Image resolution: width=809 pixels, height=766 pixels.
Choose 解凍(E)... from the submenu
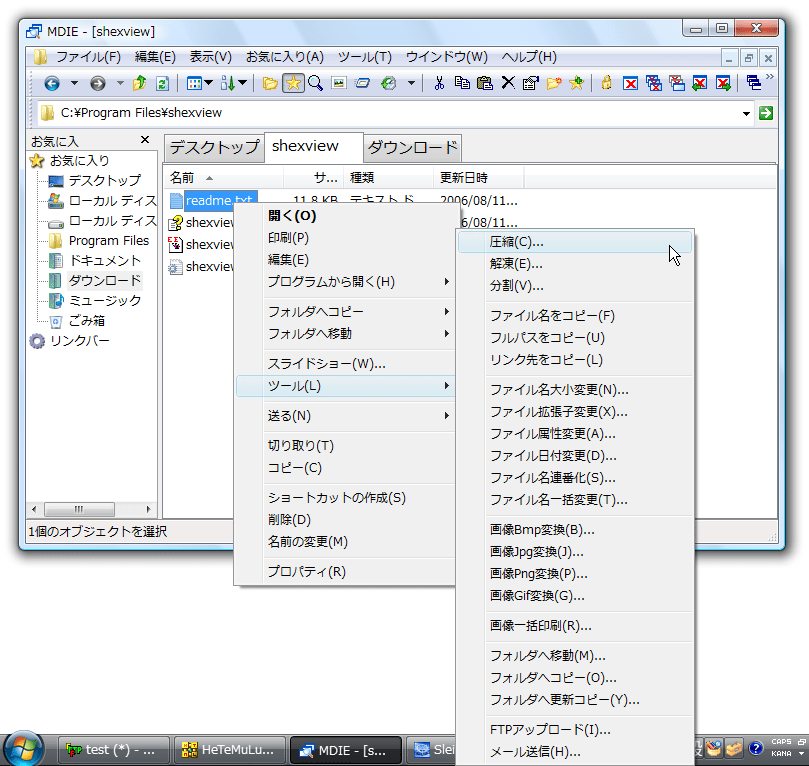pos(574,264)
